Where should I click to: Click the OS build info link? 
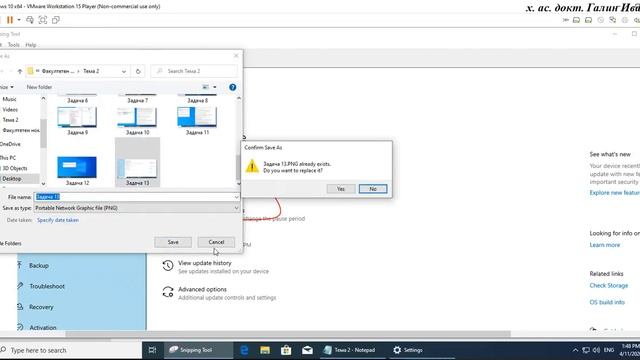(x=607, y=302)
